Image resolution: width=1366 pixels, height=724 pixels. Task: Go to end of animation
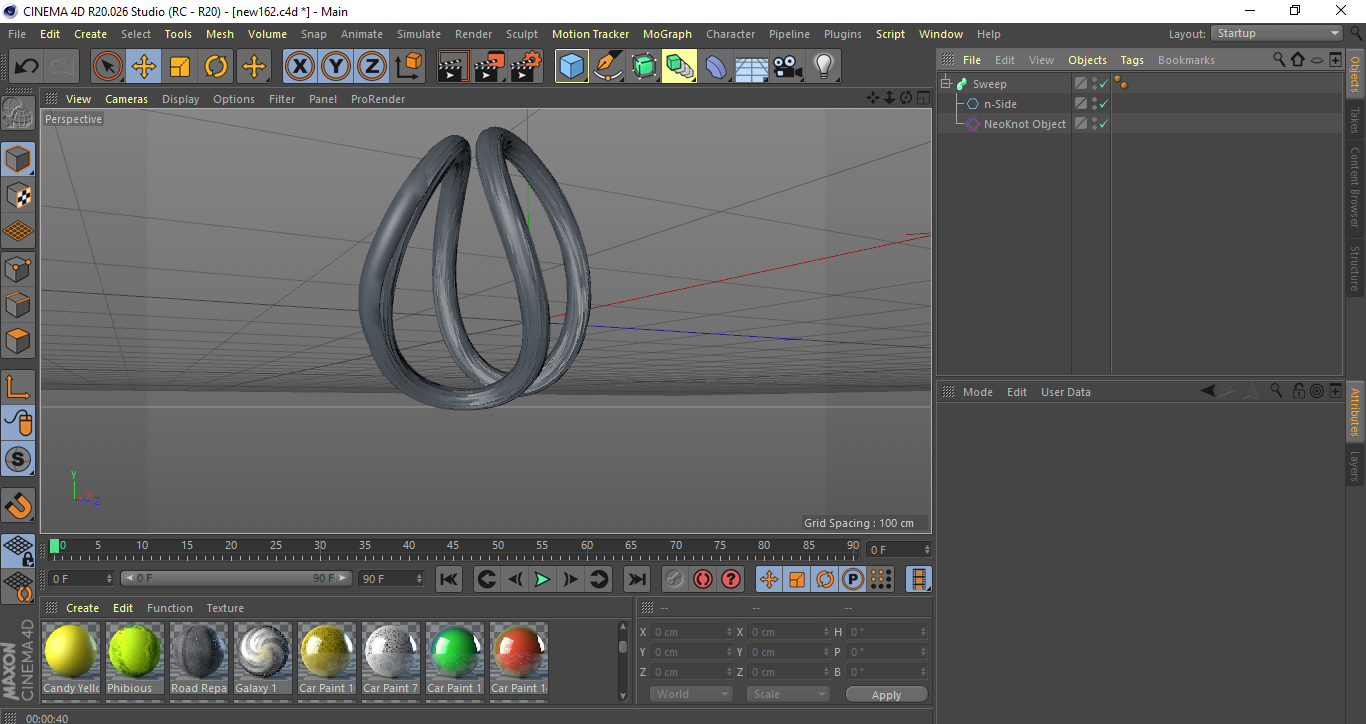[x=636, y=579]
